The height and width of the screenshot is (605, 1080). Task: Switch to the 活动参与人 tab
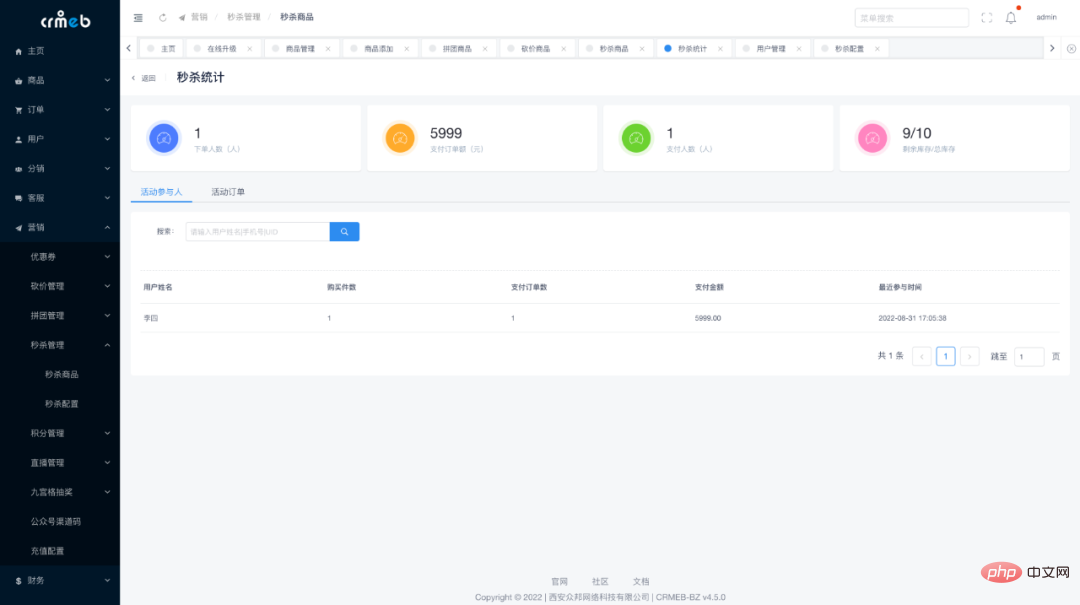pyautogui.click(x=161, y=192)
